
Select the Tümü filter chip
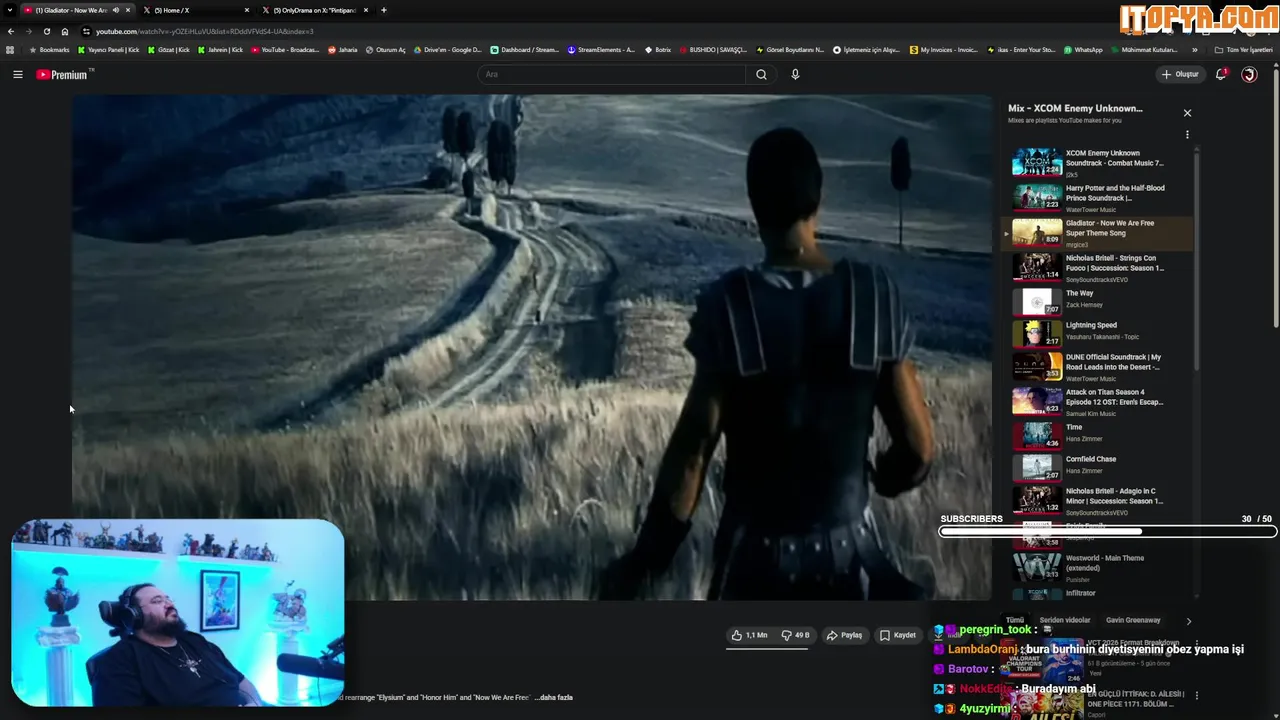pyautogui.click(x=1015, y=620)
